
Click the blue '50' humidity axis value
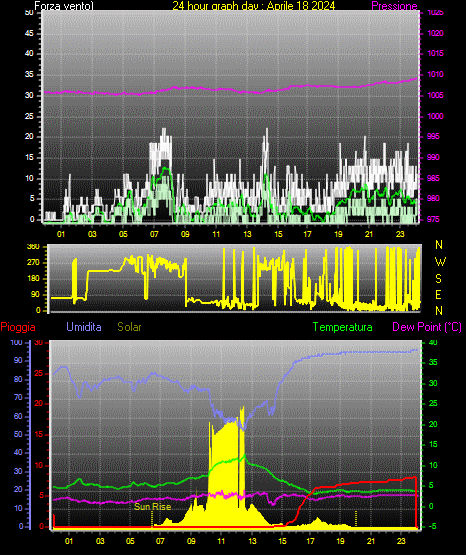18,434
